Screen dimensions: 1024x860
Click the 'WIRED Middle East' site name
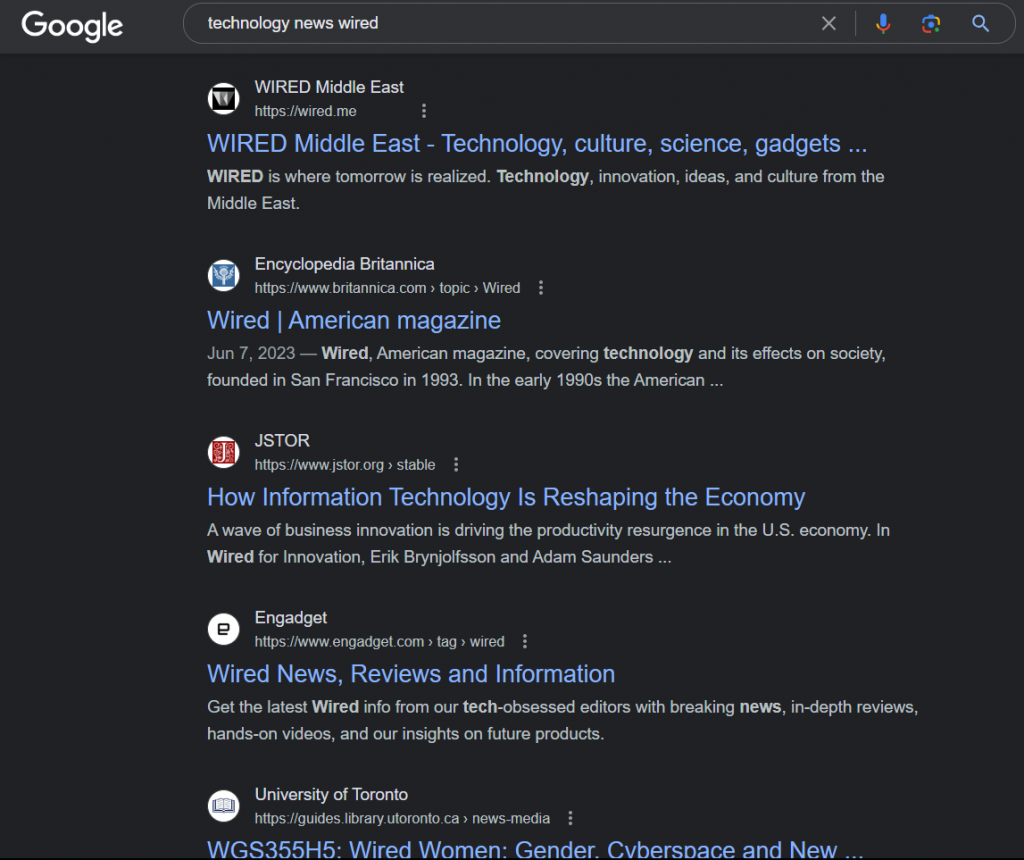click(329, 88)
